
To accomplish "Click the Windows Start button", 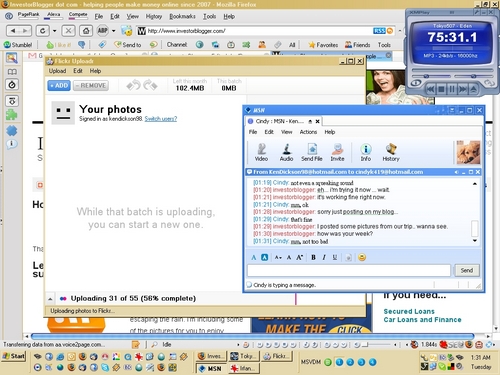I will (13, 356).
